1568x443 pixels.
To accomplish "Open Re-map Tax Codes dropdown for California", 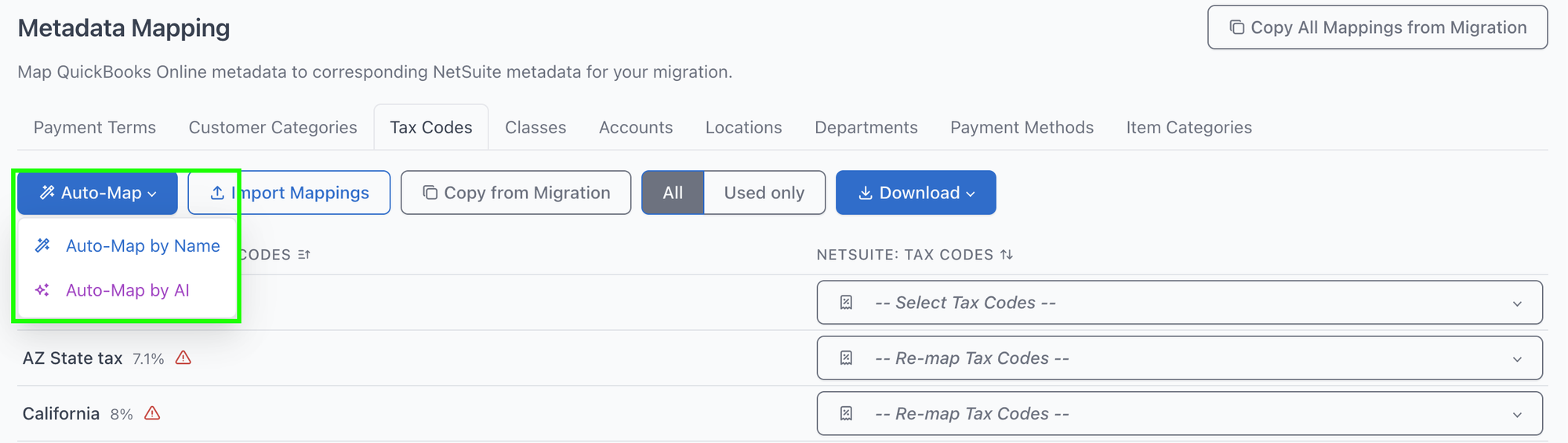I will 1180,414.
